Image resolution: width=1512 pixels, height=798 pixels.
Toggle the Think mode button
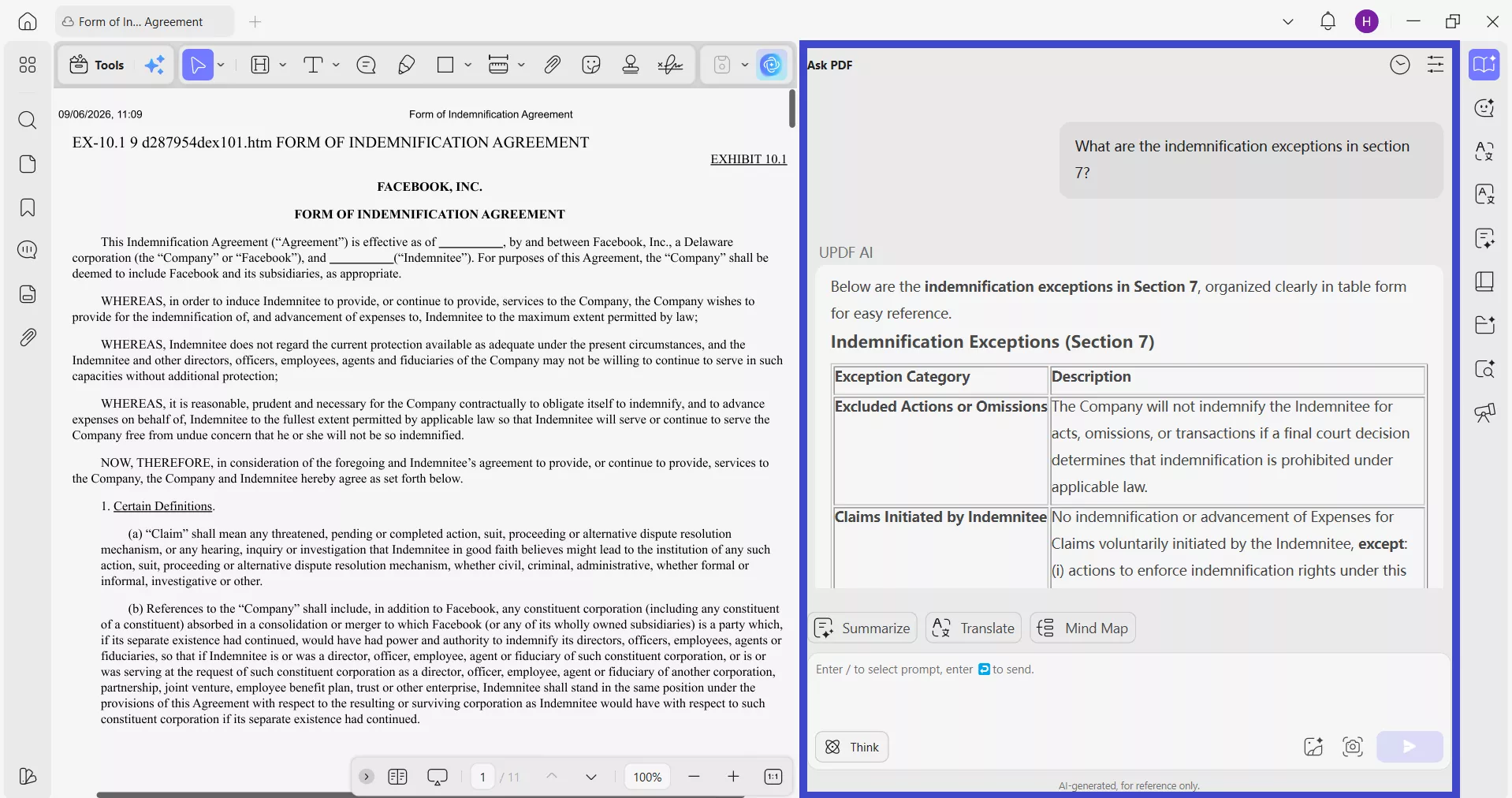[x=852, y=748]
